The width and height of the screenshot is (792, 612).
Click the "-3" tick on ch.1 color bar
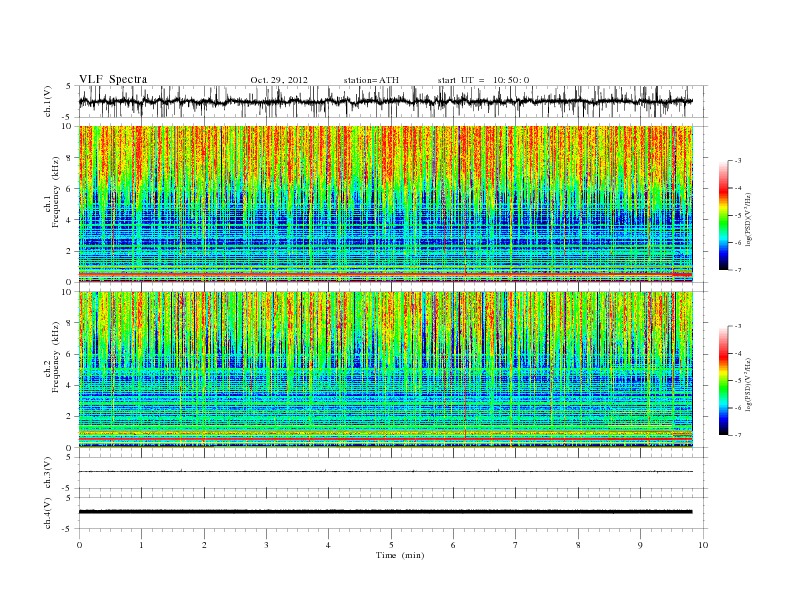point(738,161)
